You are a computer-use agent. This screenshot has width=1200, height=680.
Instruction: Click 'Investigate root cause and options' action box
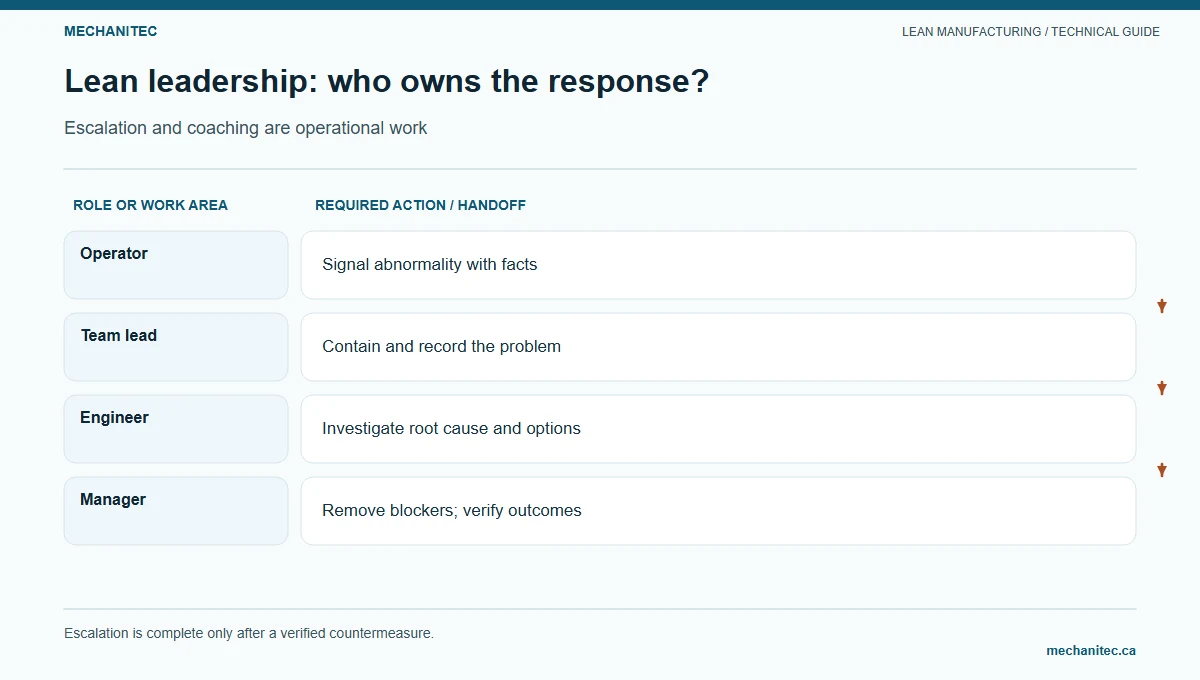click(x=718, y=429)
